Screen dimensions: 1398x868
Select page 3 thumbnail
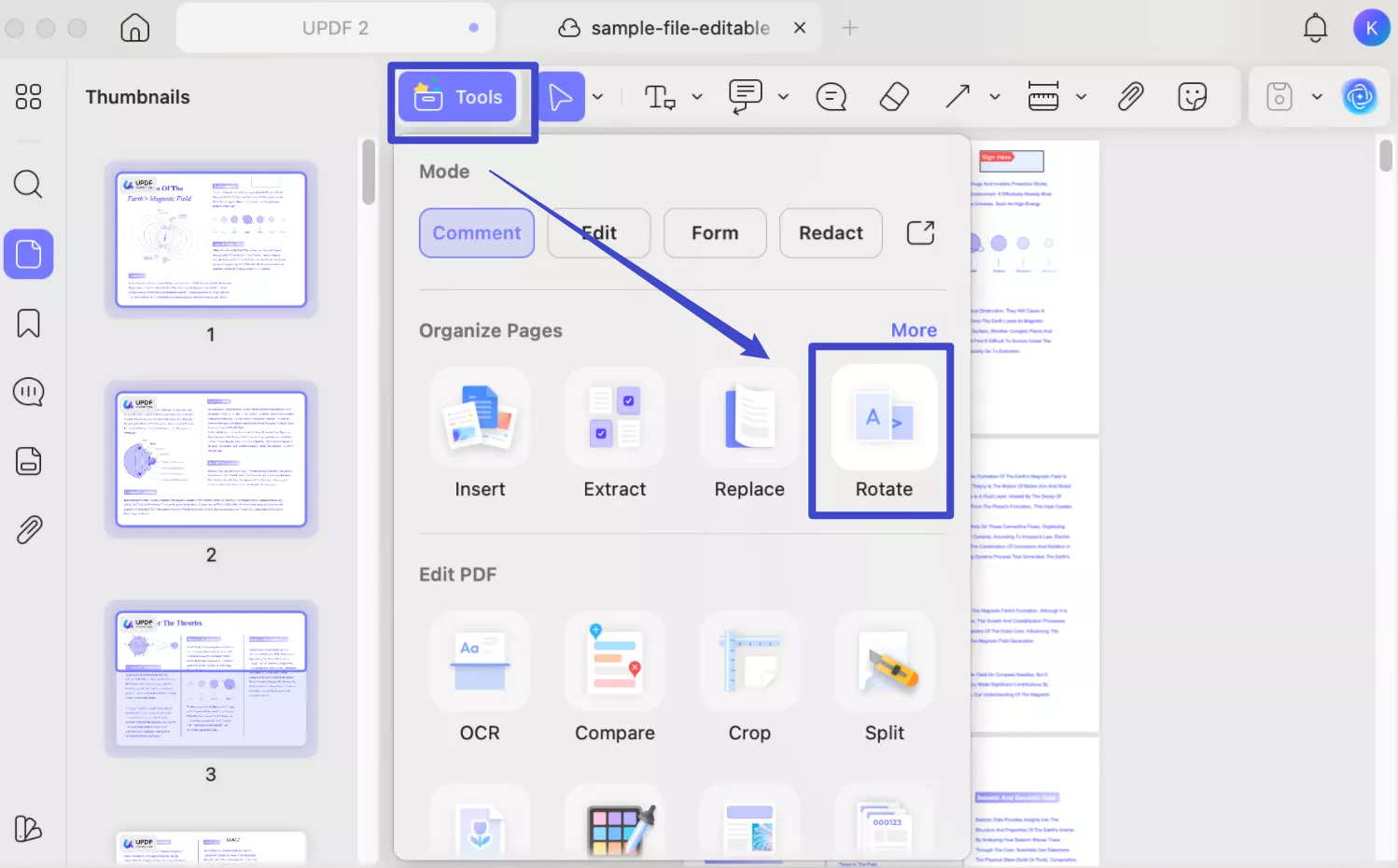pos(211,679)
